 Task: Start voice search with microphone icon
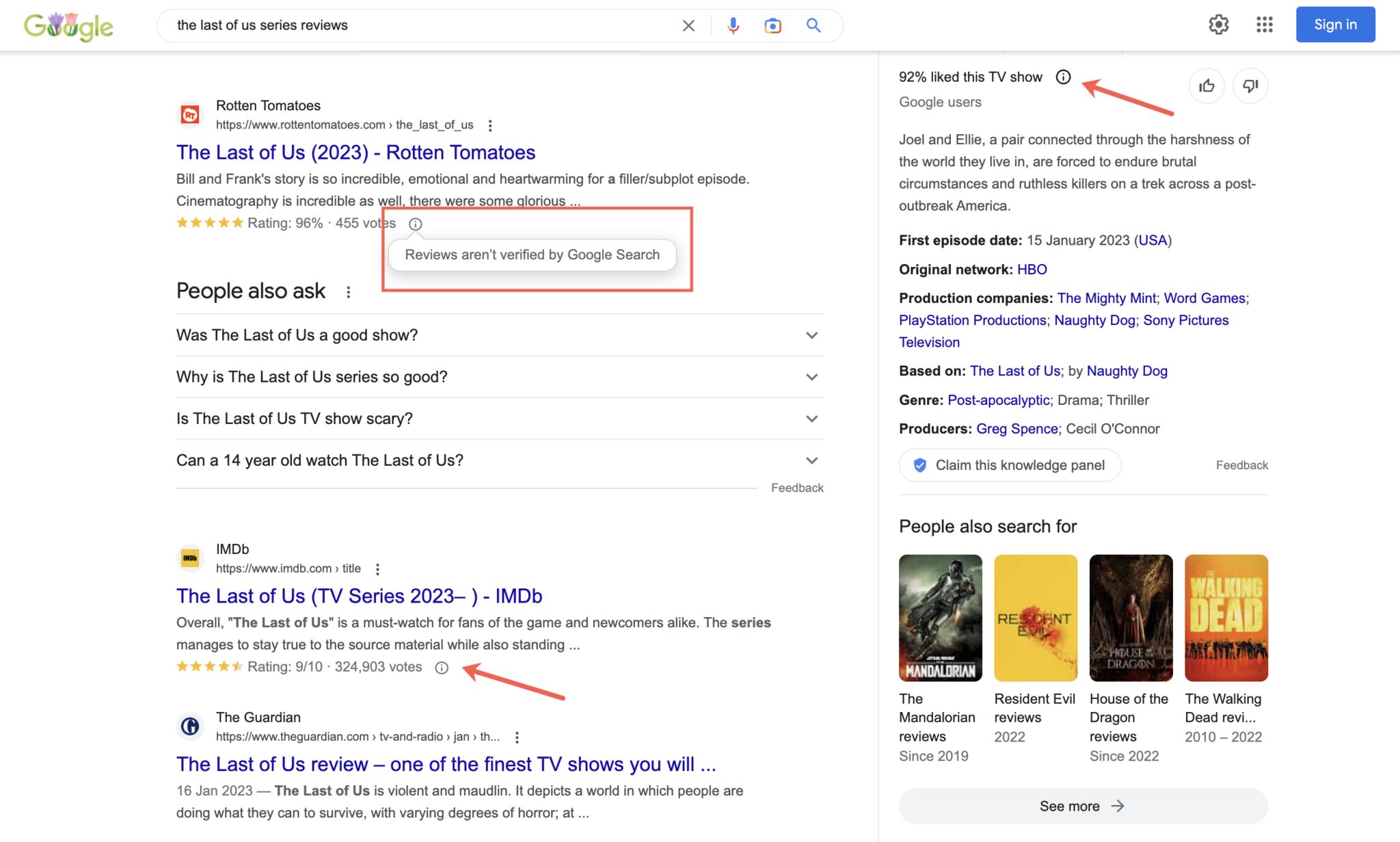(x=733, y=25)
